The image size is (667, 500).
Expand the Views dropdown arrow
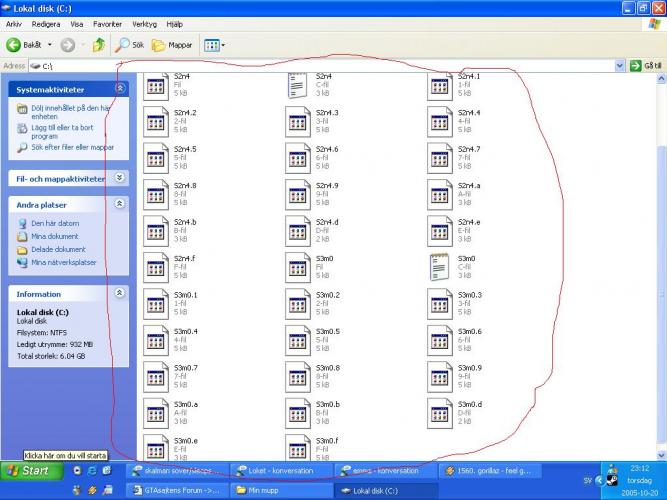[x=223, y=45]
